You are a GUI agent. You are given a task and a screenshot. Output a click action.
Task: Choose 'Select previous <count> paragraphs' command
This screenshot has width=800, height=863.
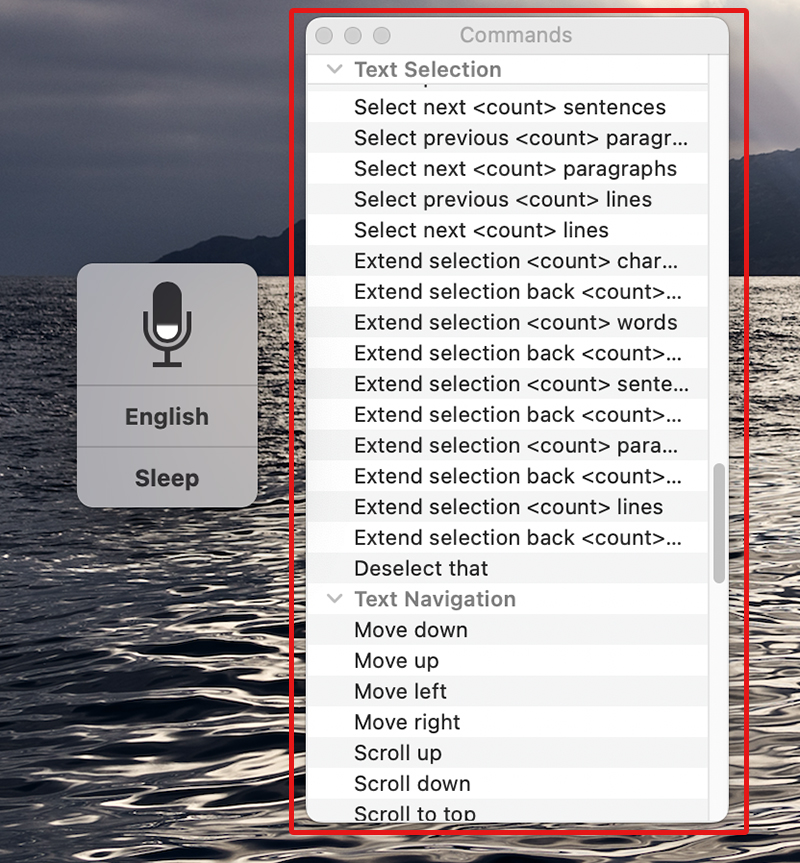509,138
